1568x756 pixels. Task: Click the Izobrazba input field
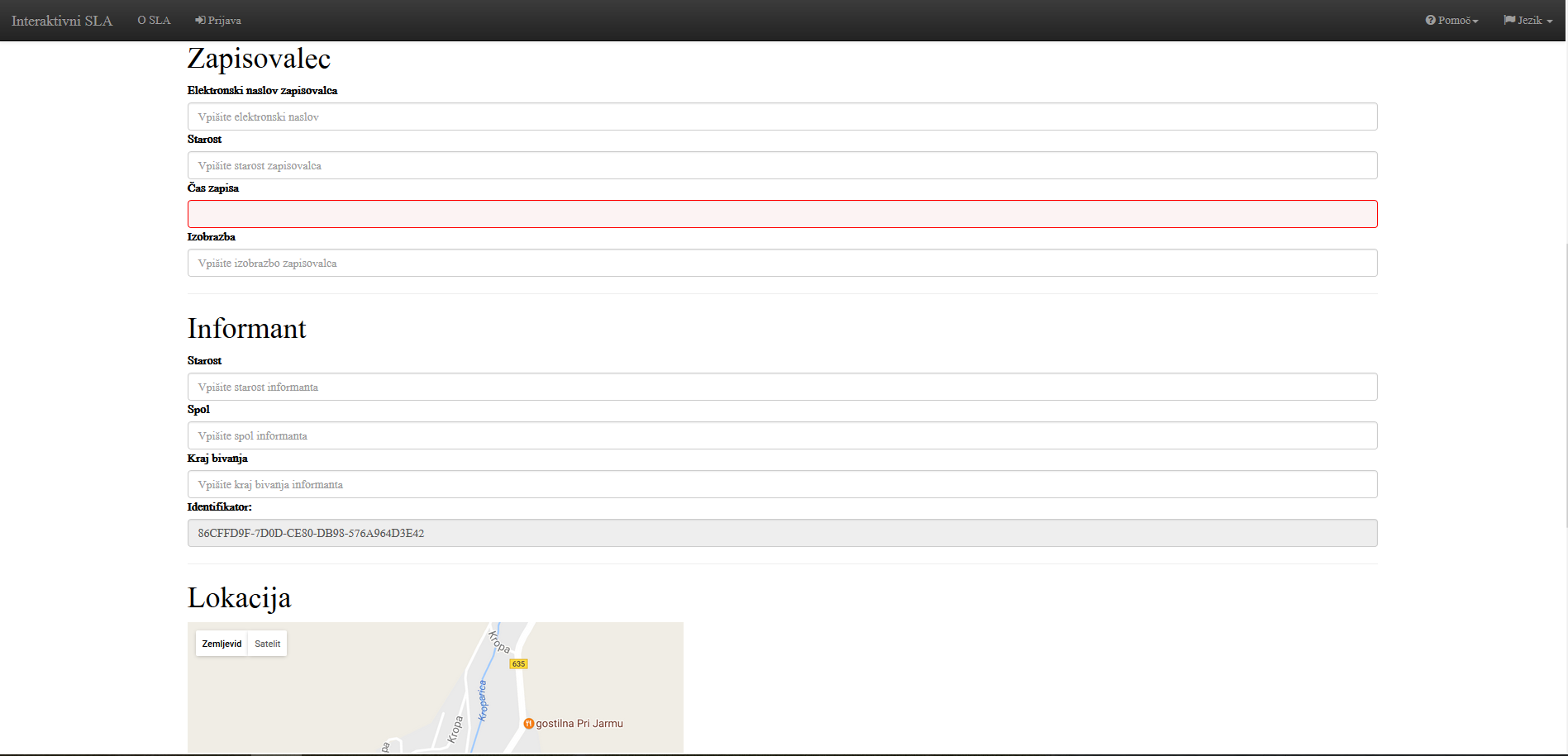coord(782,263)
